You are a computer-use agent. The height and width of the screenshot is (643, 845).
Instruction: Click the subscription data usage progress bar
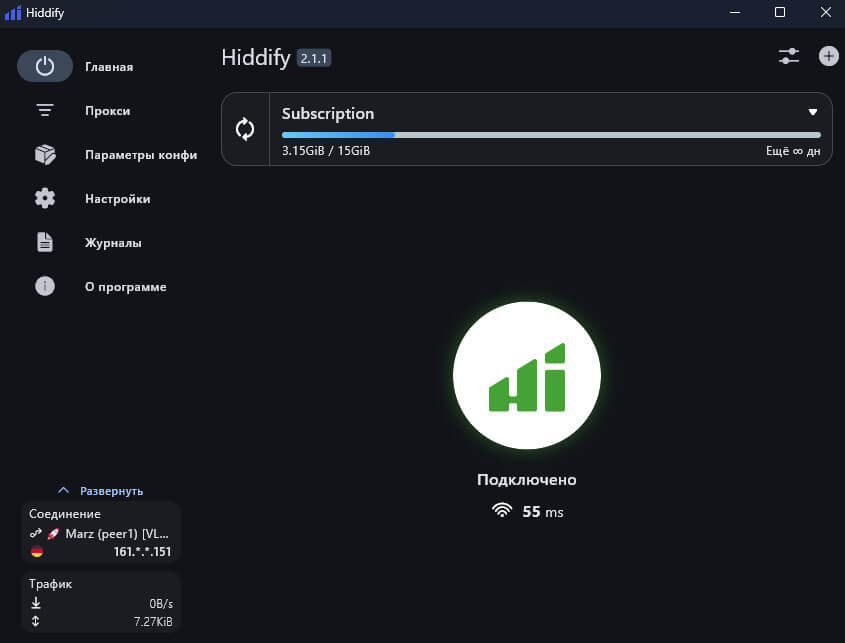pyautogui.click(x=550, y=134)
